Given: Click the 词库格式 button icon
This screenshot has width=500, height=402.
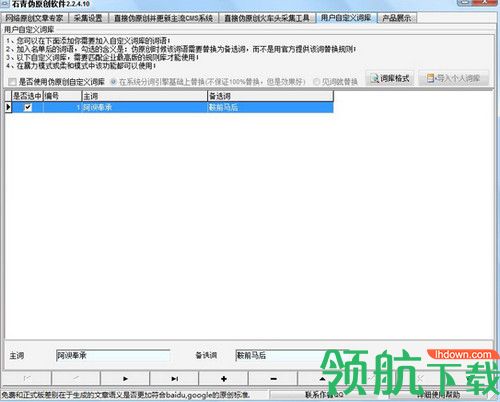Looking at the screenshot, I should [375, 78].
